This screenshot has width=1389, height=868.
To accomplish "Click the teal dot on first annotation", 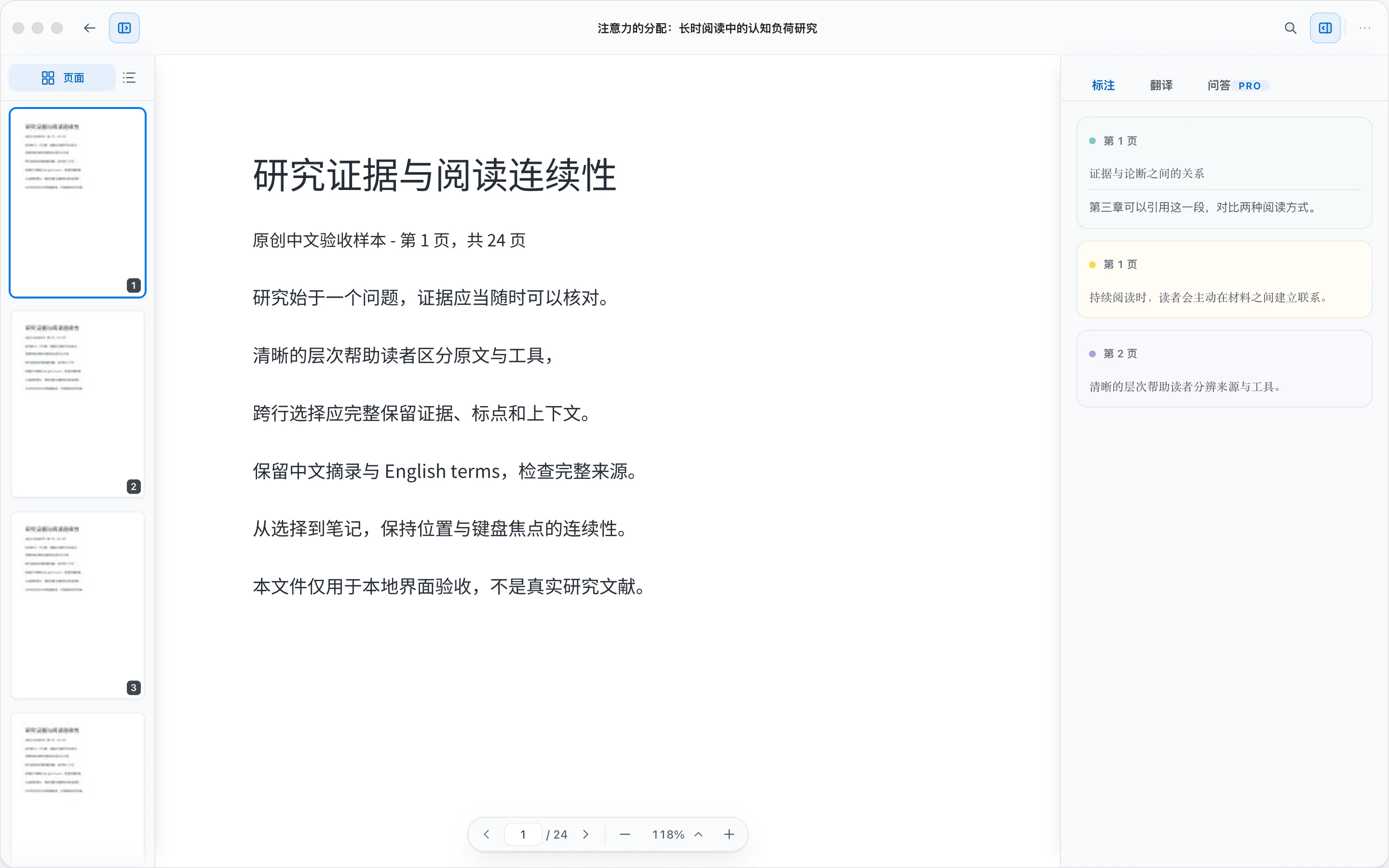I will coord(1092,141).
